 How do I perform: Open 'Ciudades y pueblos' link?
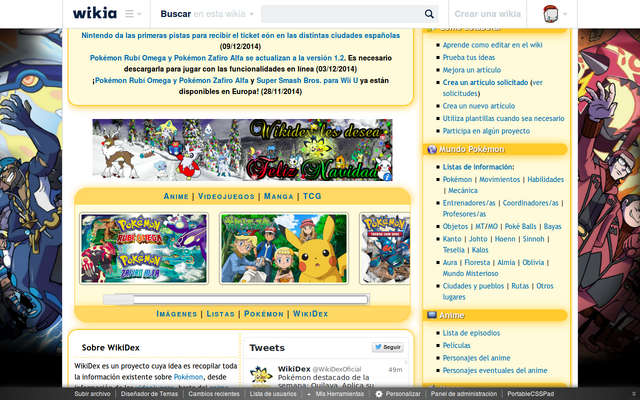click(473, 286)
